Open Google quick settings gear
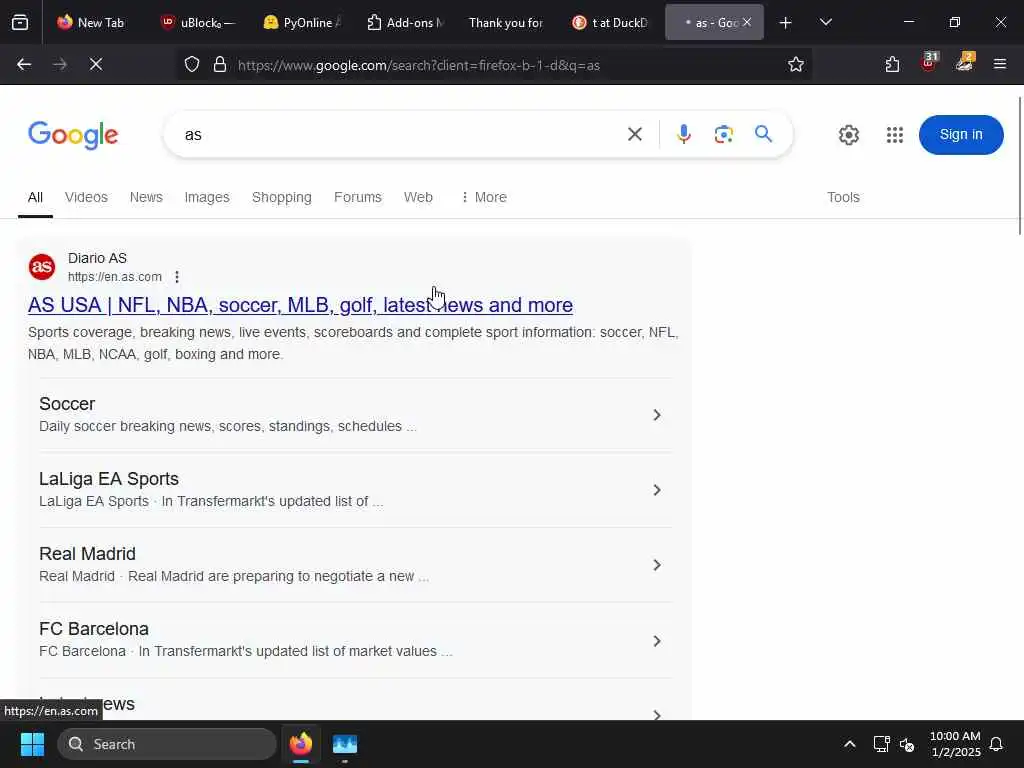This screenshot has height=768, width=1024. [849, 135]
